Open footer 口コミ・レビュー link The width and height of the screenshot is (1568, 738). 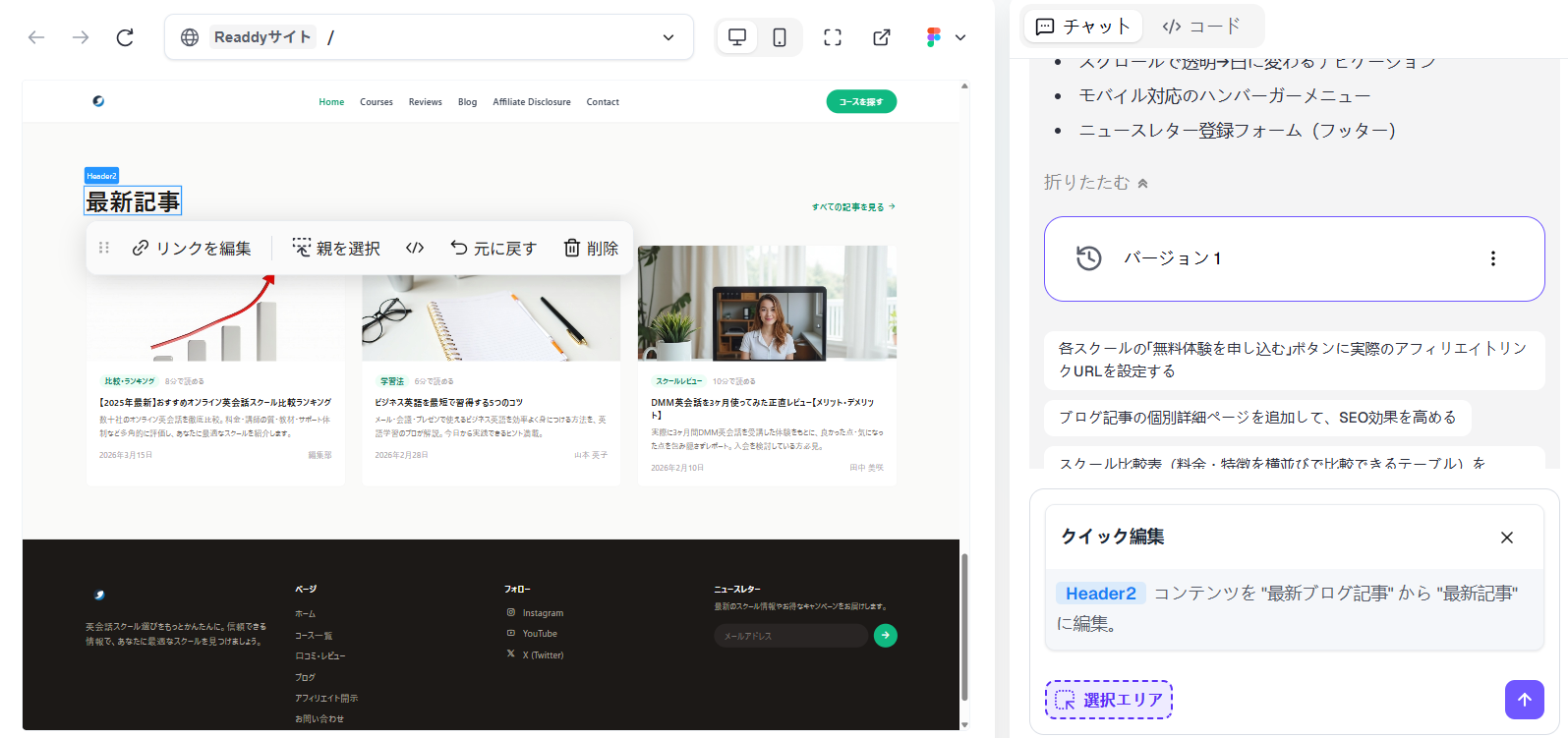[x=320, y=656]
